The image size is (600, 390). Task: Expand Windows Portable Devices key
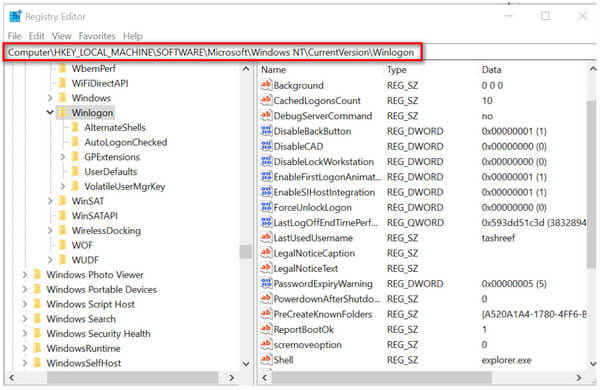(x=25, y=289)
